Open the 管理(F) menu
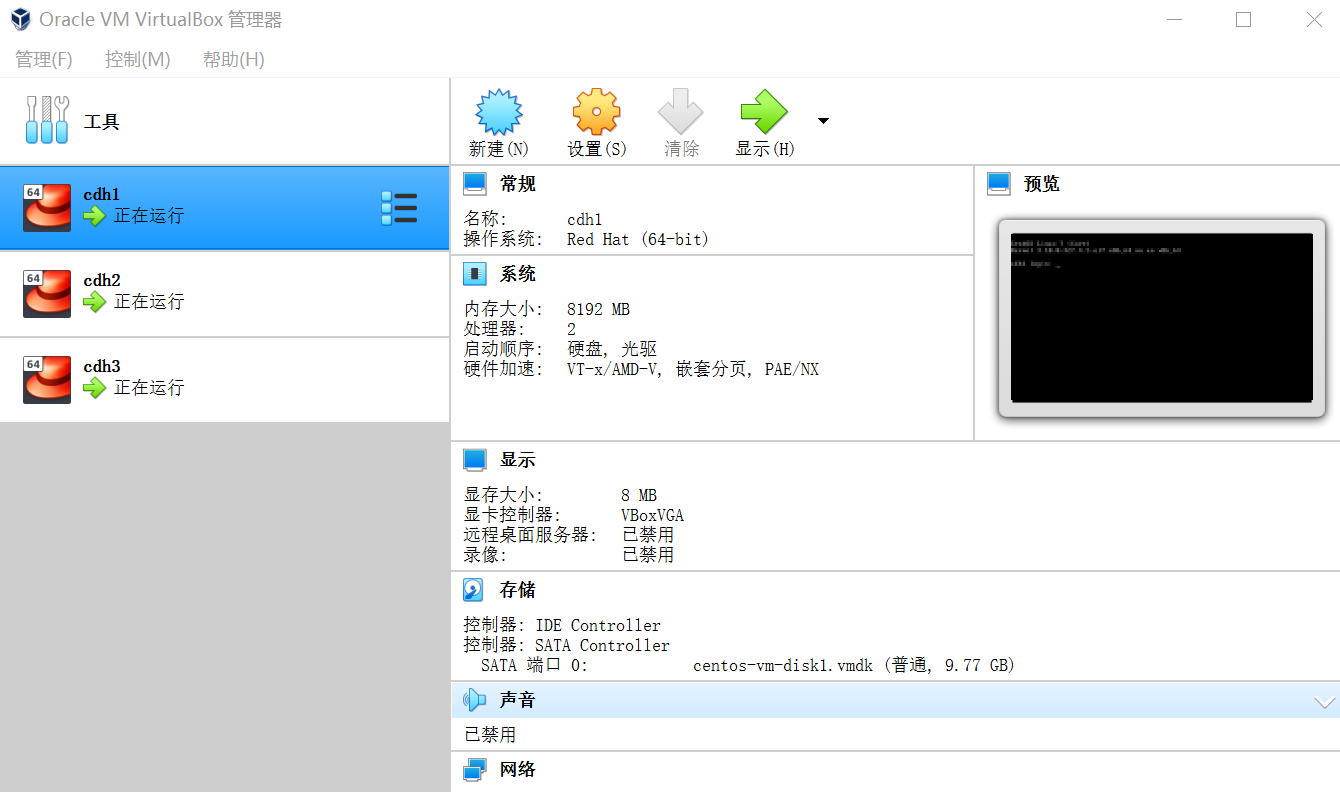 pos(43,59)
